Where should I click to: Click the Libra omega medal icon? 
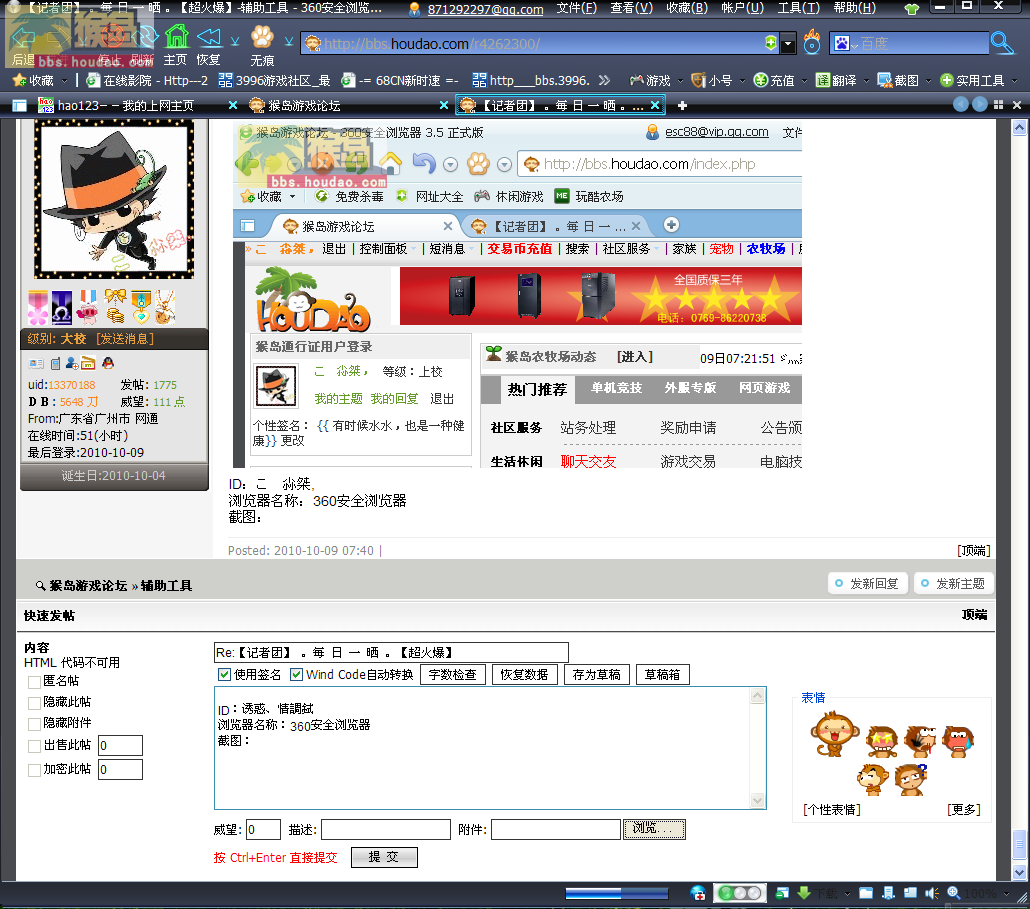62,307
